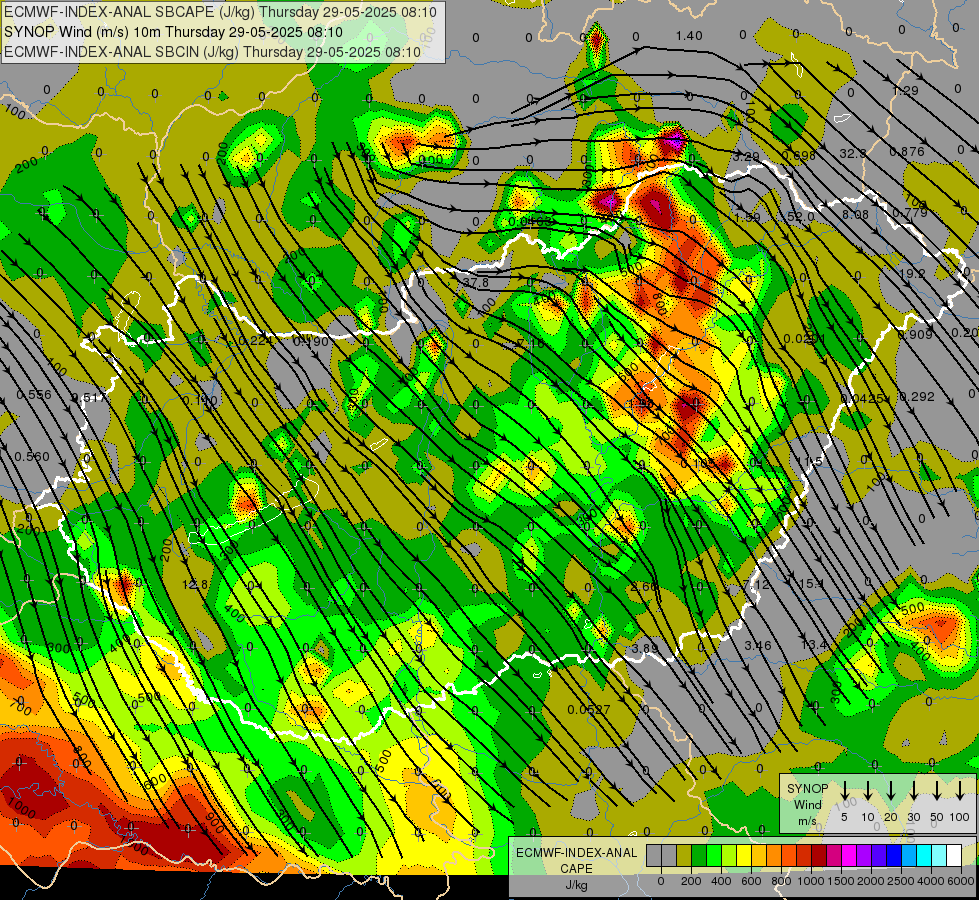Click the map value 0.779

(910, 212)
